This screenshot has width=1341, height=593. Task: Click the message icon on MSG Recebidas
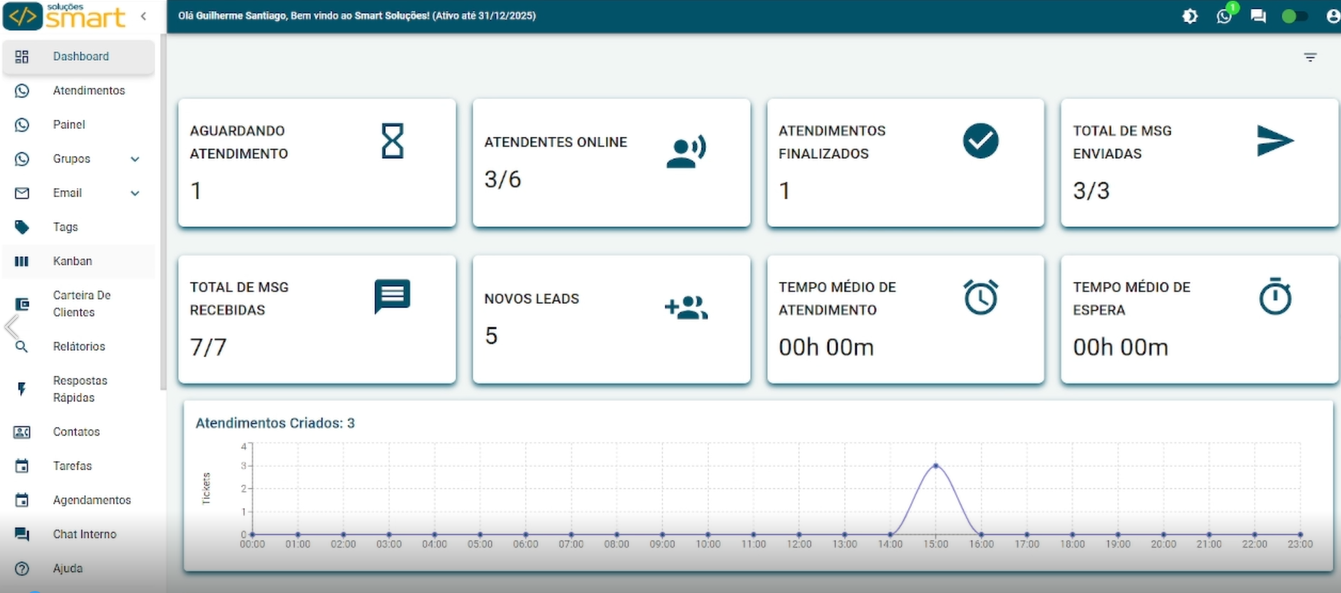pos(392,297)
